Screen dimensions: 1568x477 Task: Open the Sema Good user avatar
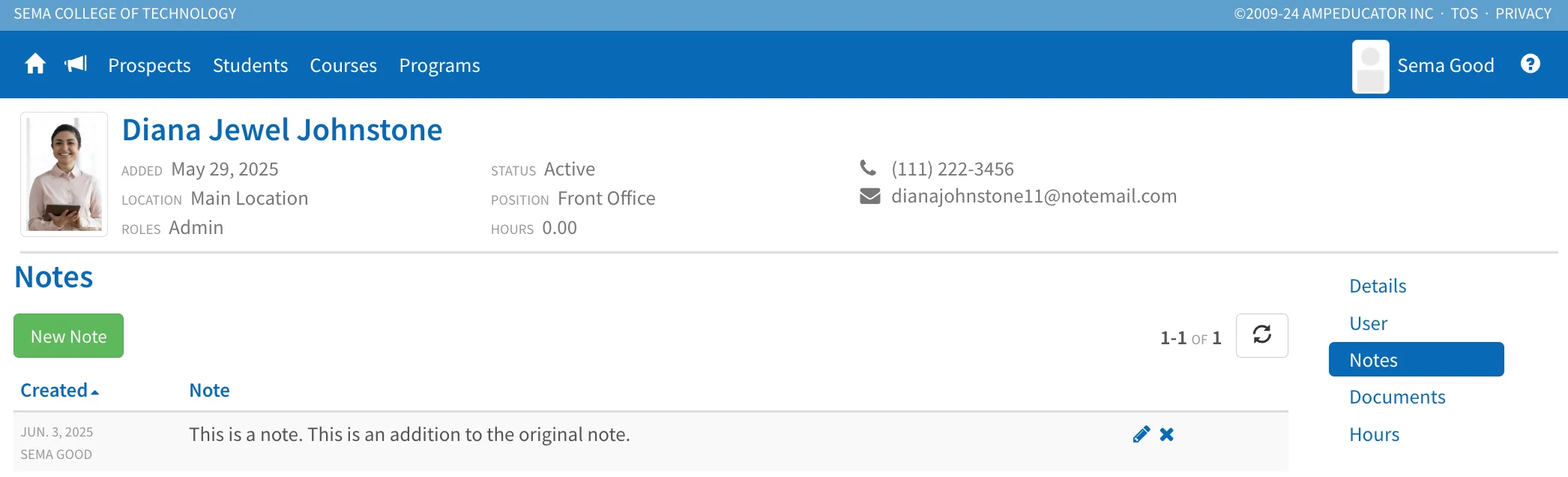[x=1371, y=67]
